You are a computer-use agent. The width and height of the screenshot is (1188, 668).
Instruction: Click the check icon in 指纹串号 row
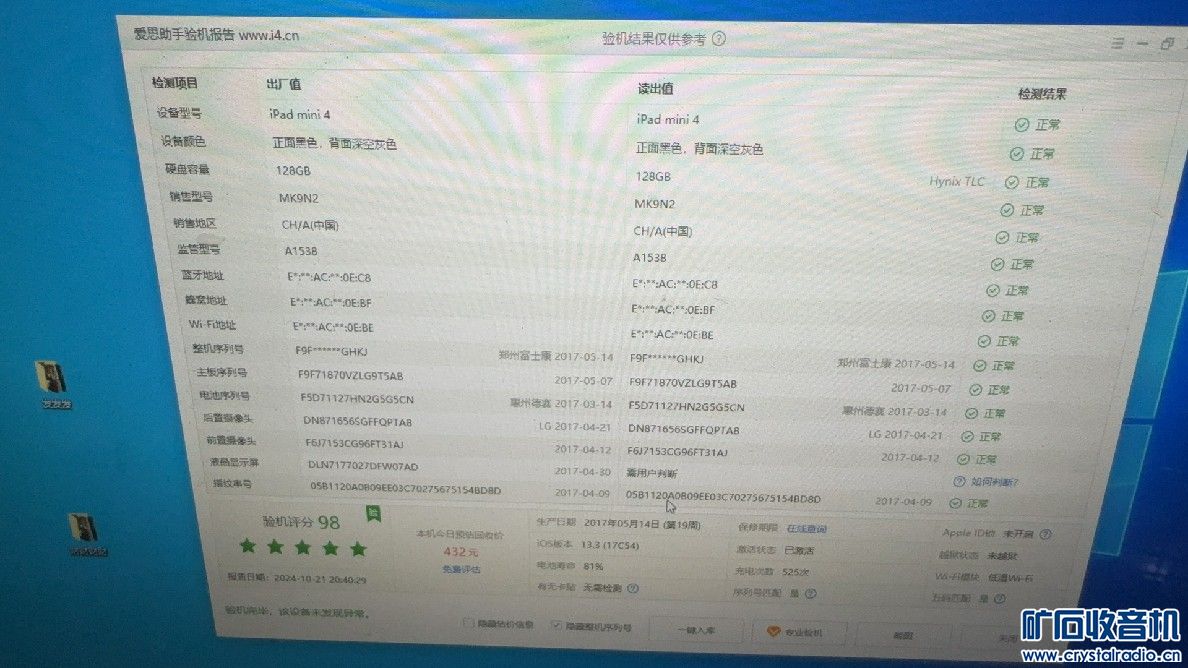(955, 504)
